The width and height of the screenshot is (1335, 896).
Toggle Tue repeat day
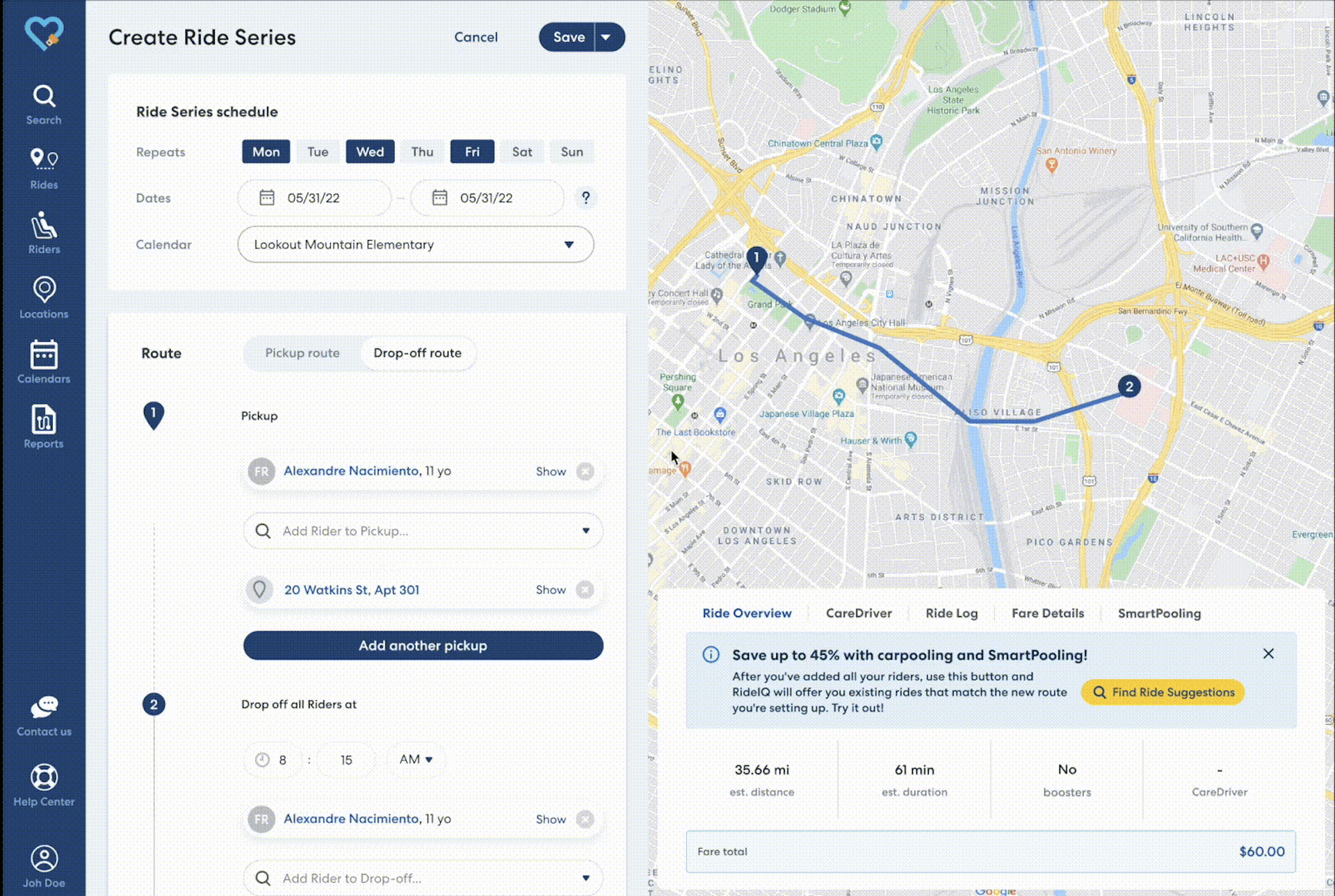click(318, 152)
